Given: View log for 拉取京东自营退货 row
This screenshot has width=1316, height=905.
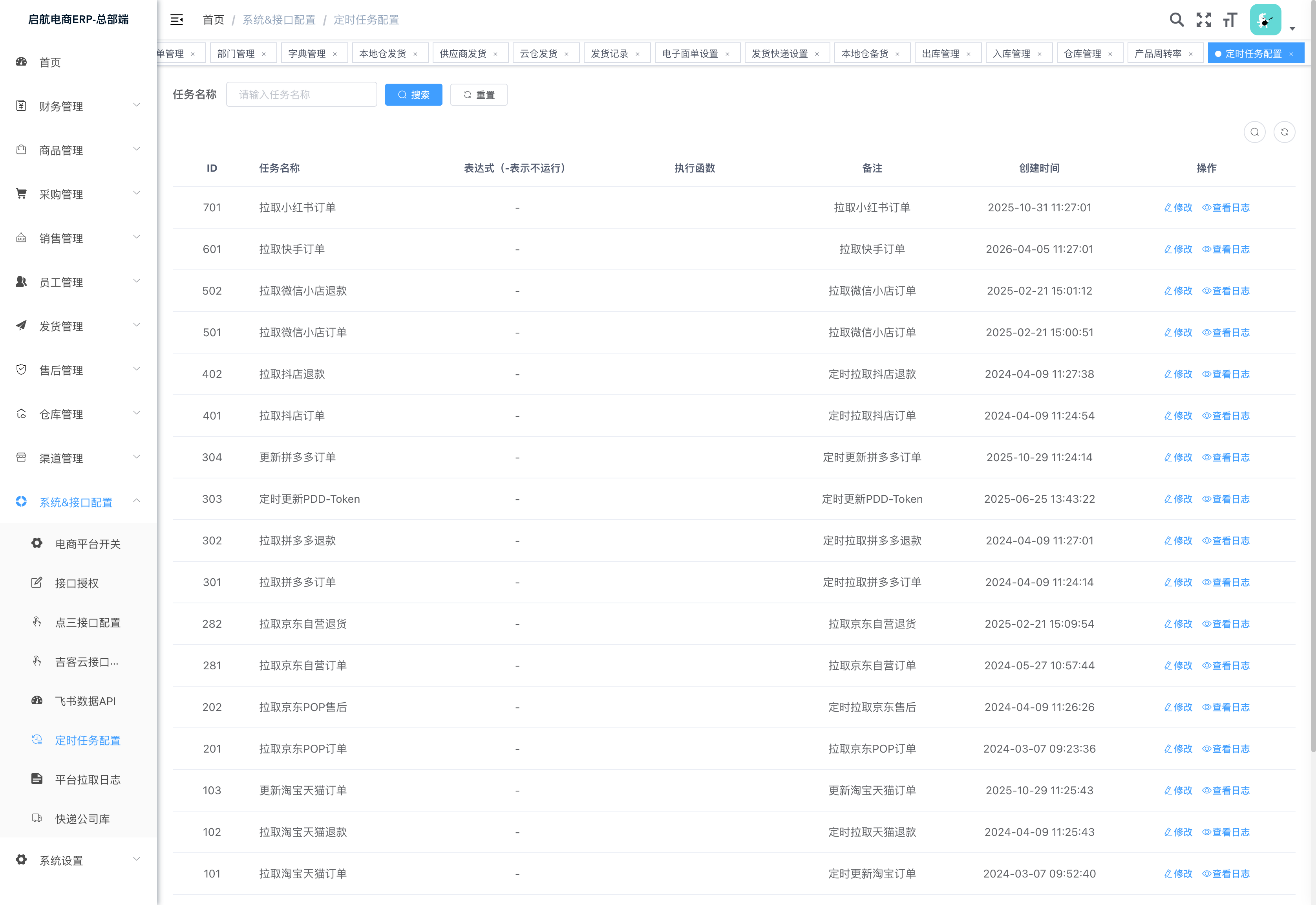Looking at the screenshot, I should (1226, 624).
